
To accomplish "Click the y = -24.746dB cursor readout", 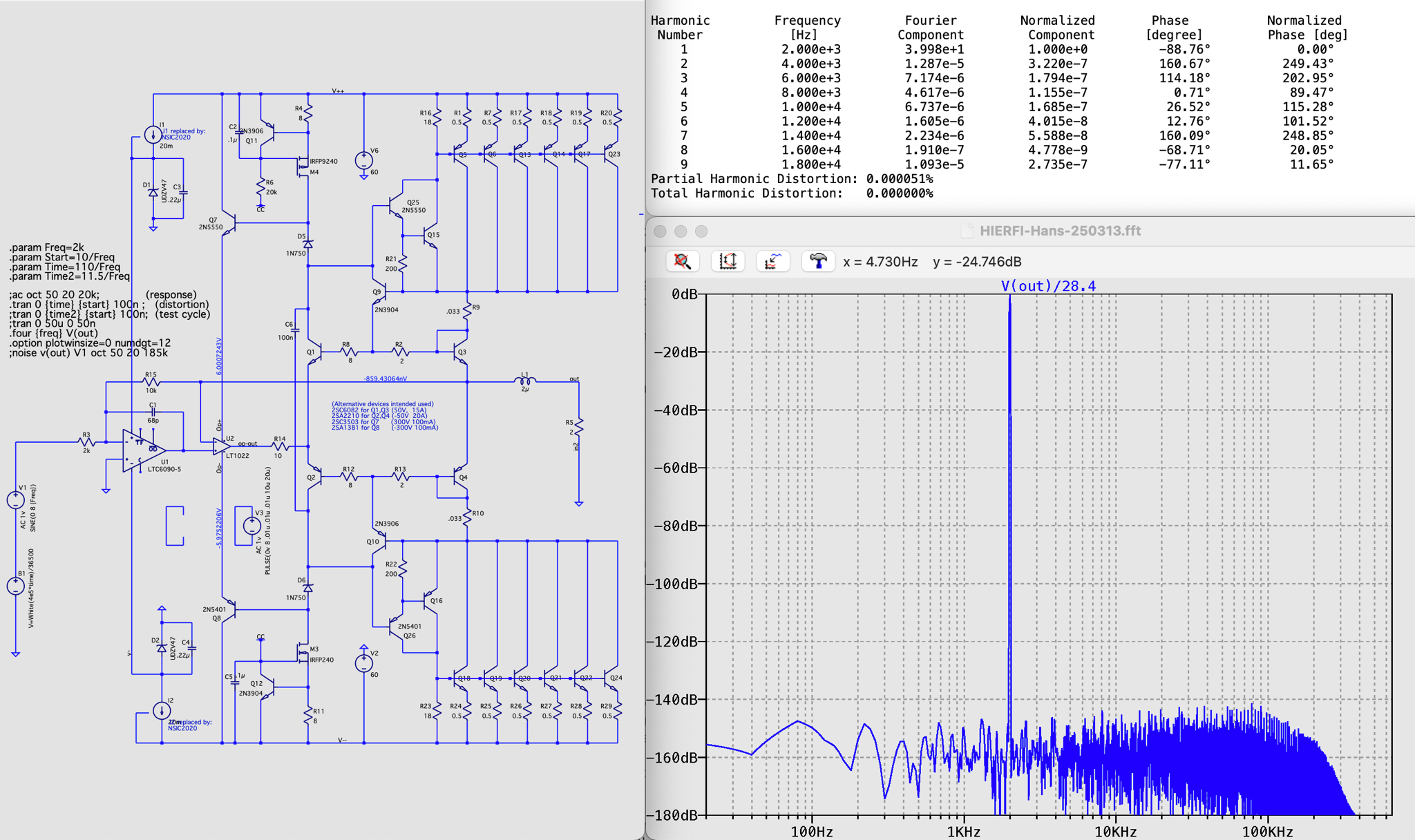I will pyautogui.click(x=977, y=262).
